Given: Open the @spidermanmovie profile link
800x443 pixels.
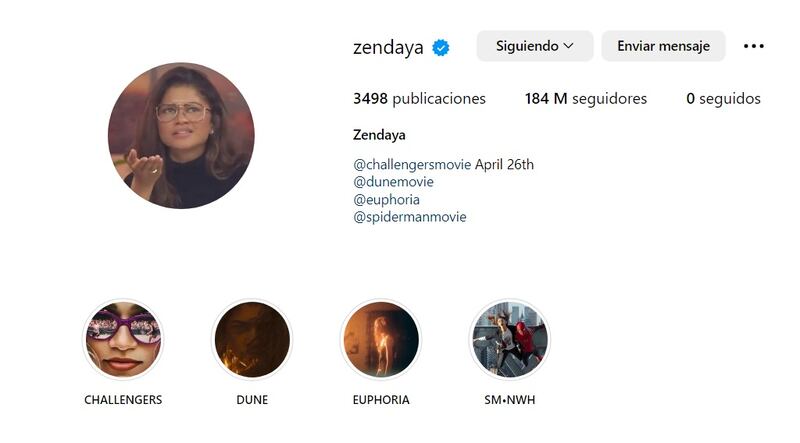Looking at the screenshot, I should point(410,217).
